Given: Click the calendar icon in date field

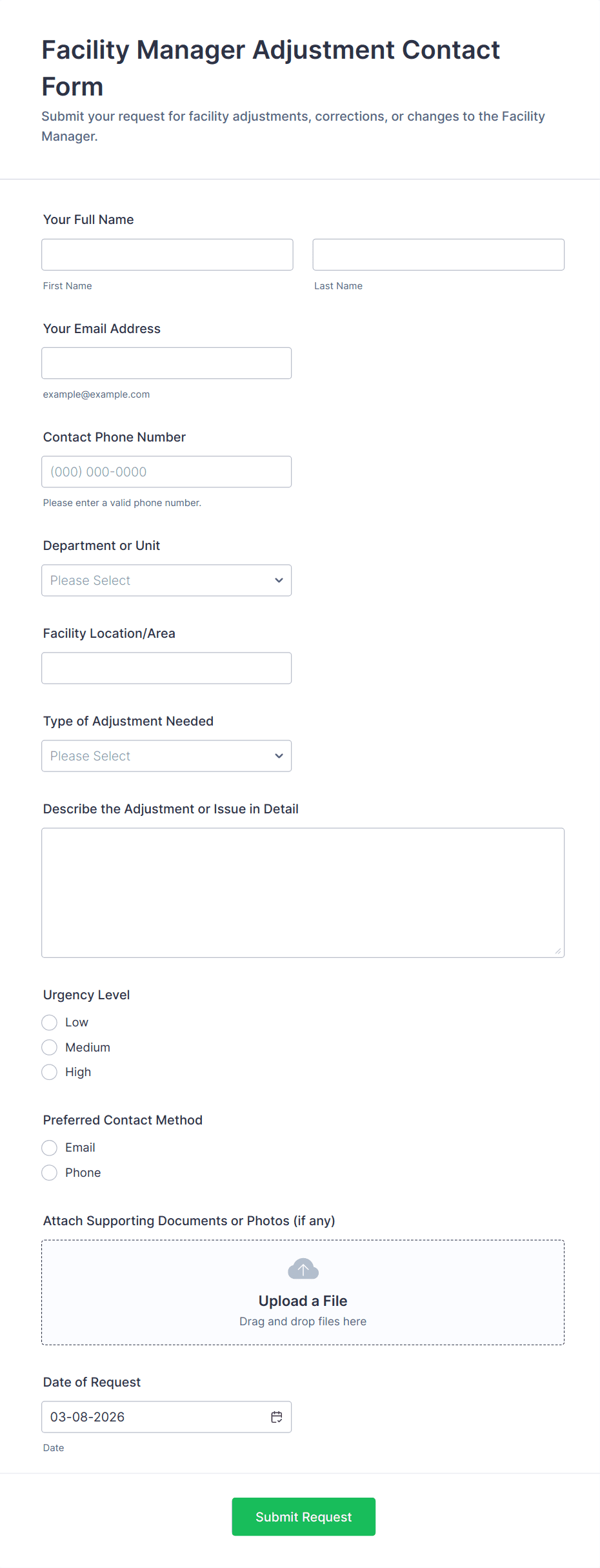Looking at the screenshot, I should (277, 1416).
